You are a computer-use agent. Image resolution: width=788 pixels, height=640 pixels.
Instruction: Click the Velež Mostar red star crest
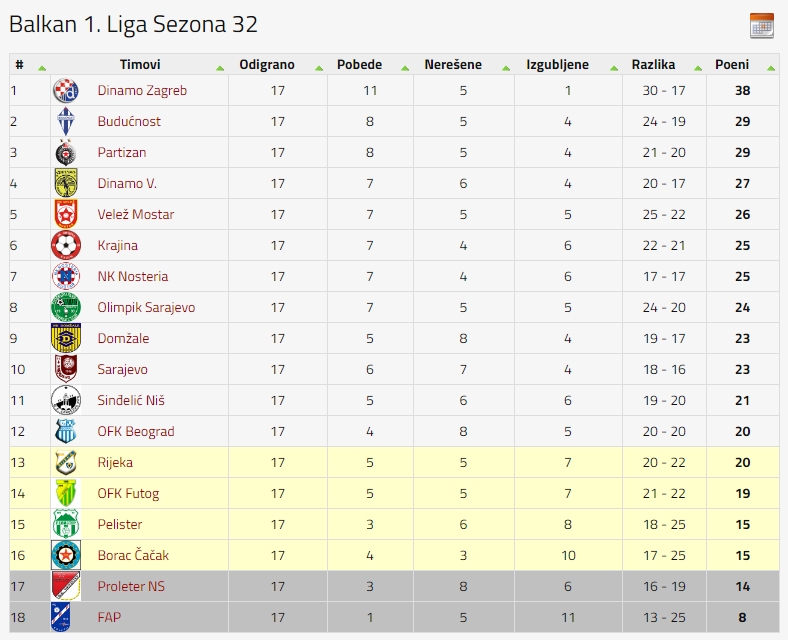tap(66, 215)
